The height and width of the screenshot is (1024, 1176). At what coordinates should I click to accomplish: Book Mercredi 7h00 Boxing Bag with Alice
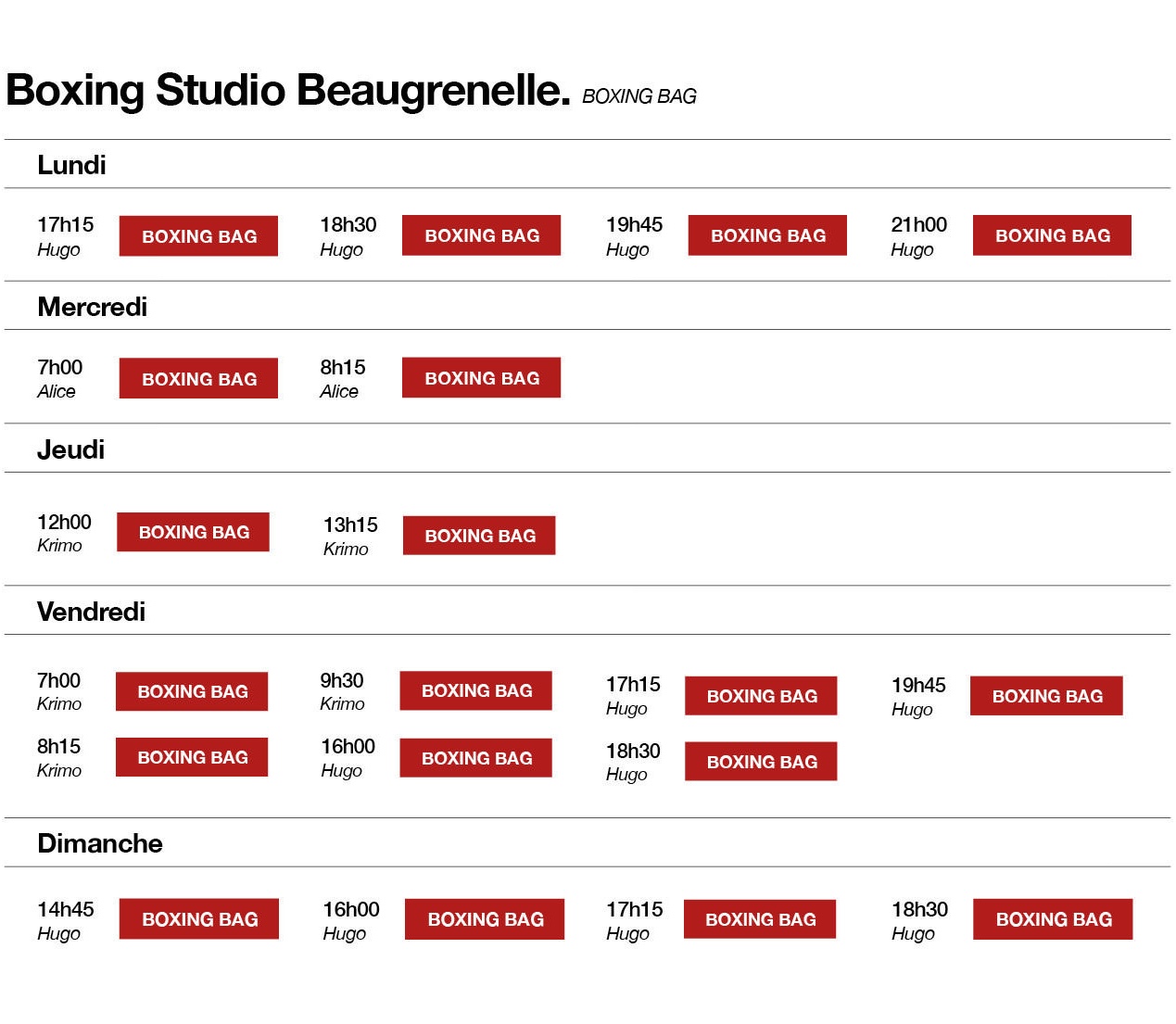coord(198,379)
